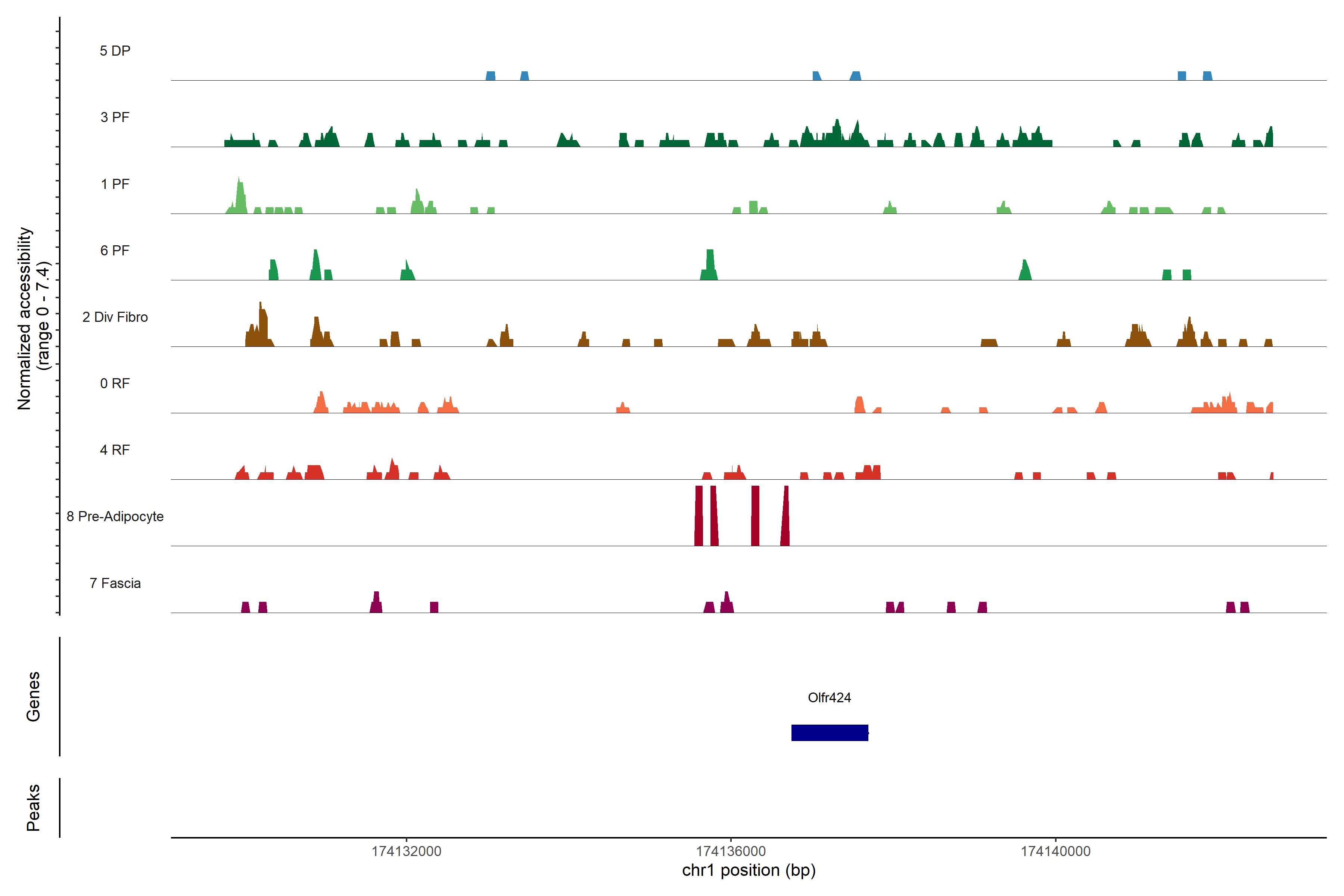Click the 4 RF track label
Screen dimensions: 1344x896
tap(115, 450)
